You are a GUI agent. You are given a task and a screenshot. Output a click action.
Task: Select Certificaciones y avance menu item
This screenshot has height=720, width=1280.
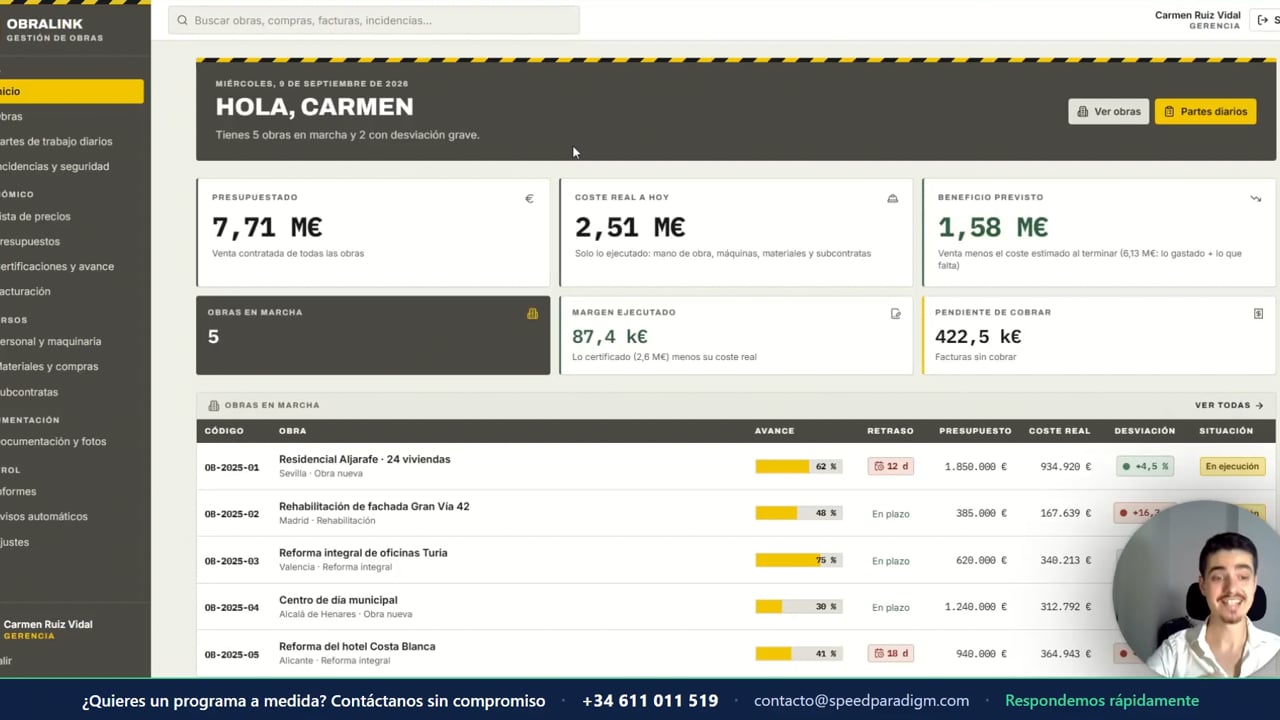coord(57,266)
